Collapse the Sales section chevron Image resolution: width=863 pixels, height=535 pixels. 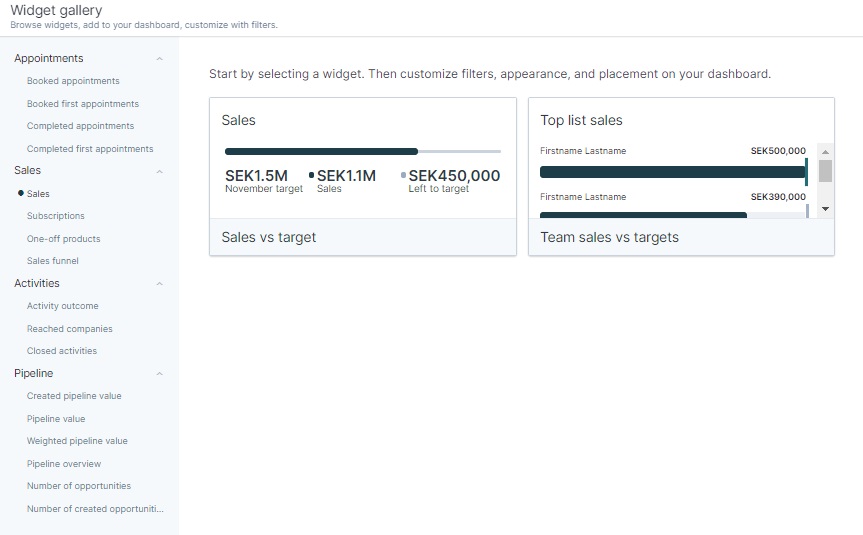tap(160, 172)
